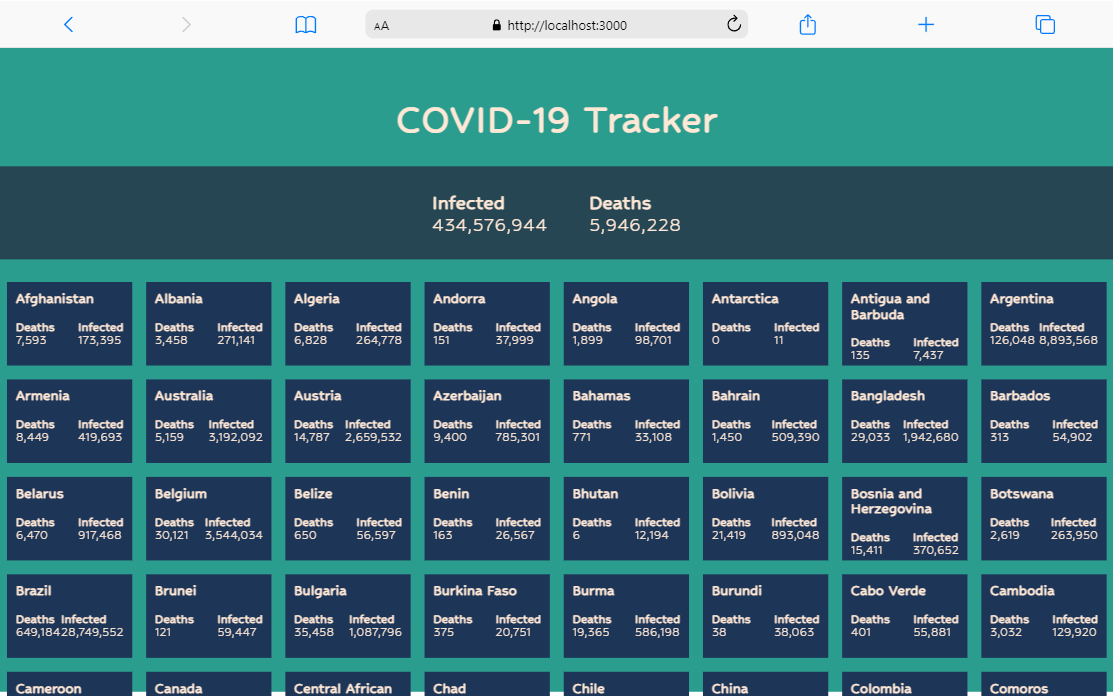Viewport: 1113px width, 696px height.
Task: Click the Bhutan card title
Action: [x=595, y=494]
